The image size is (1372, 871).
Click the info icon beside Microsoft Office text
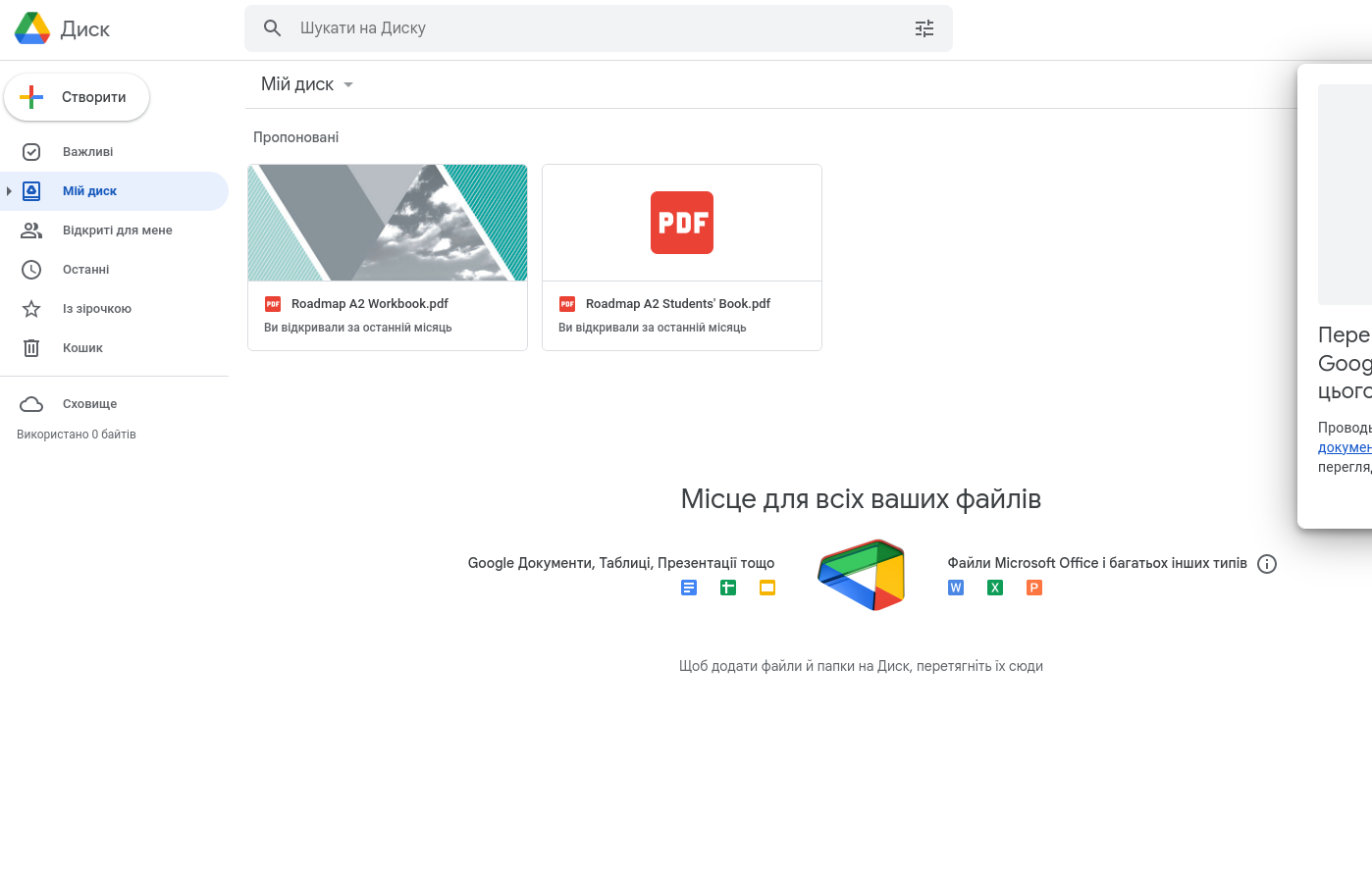[1267, 564]
